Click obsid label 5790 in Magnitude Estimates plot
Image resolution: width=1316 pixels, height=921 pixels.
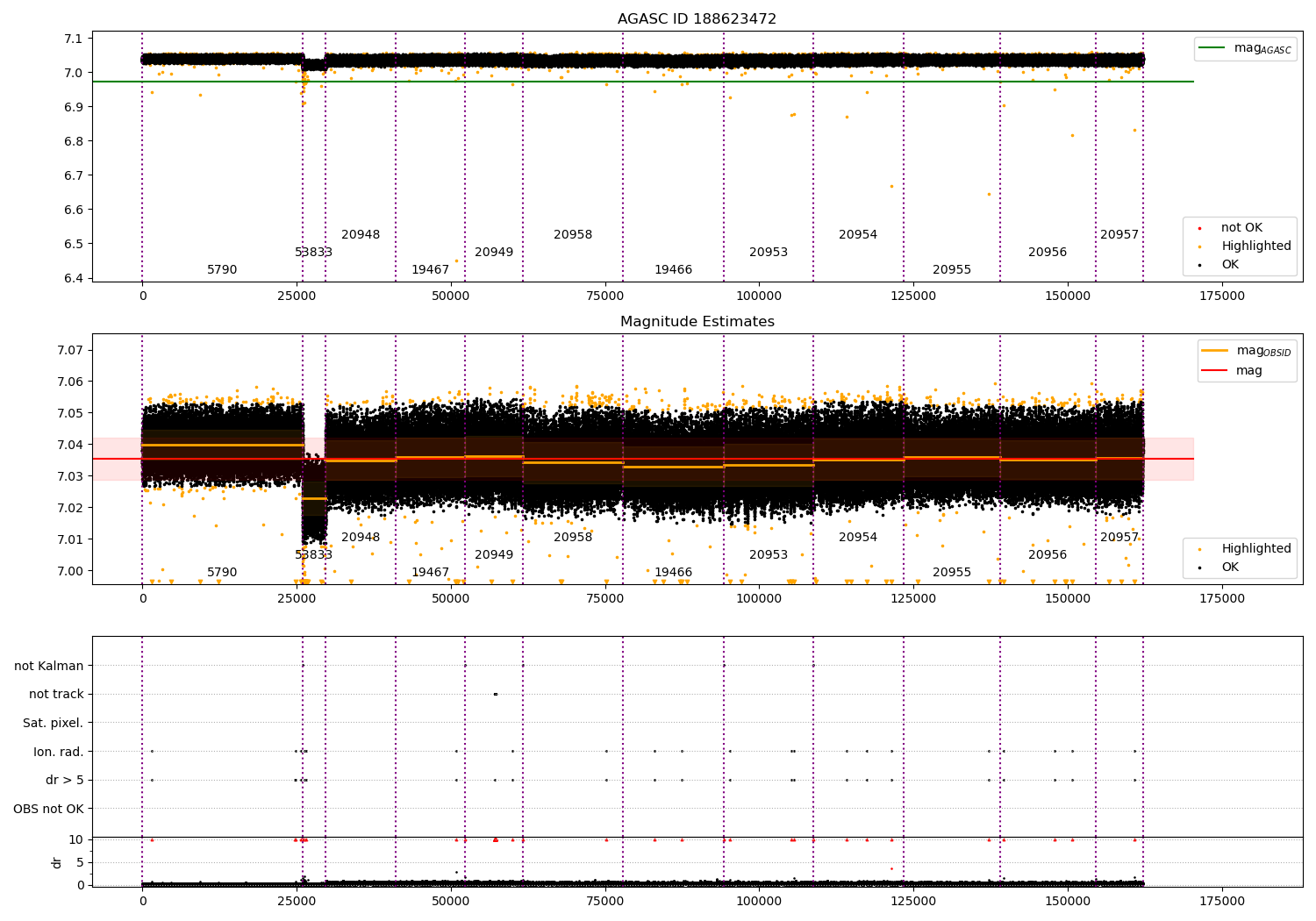point(222,573)
